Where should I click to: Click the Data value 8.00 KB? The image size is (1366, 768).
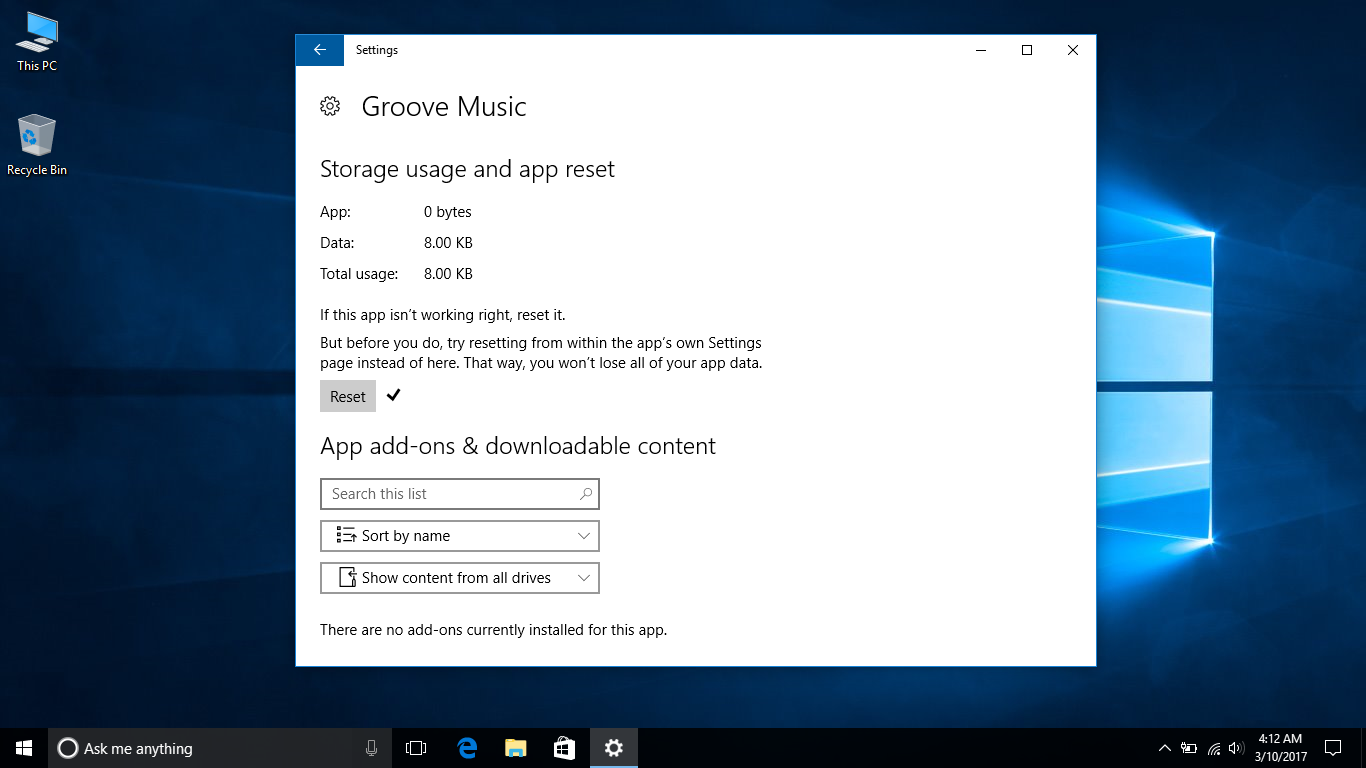coord(448,243)
